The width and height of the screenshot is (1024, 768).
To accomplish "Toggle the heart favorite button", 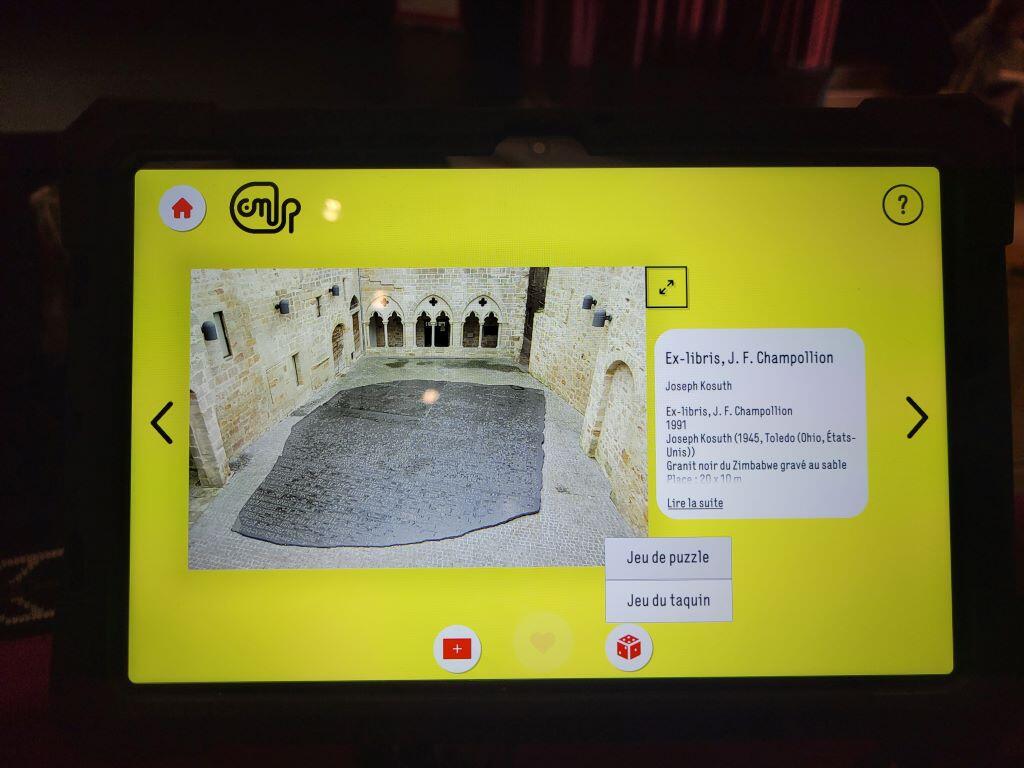I will [542, 642].
